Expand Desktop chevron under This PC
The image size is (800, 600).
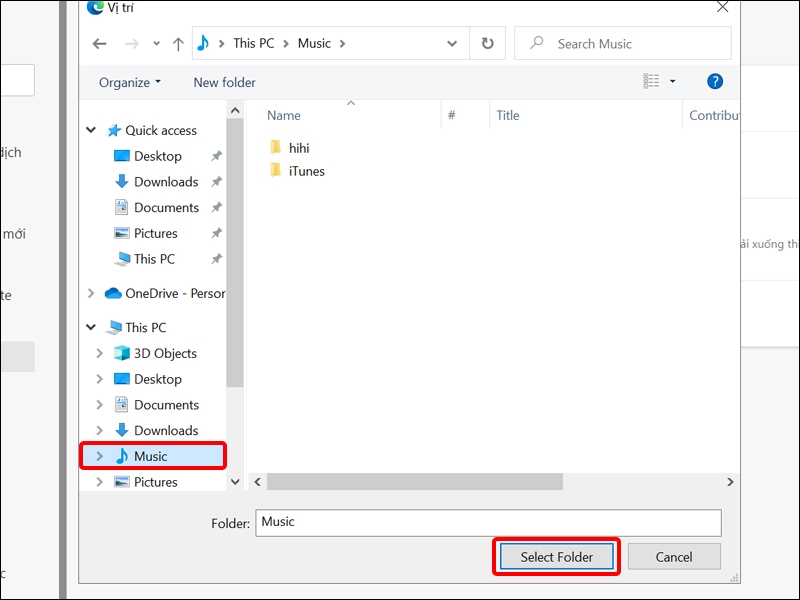point(99,379)
